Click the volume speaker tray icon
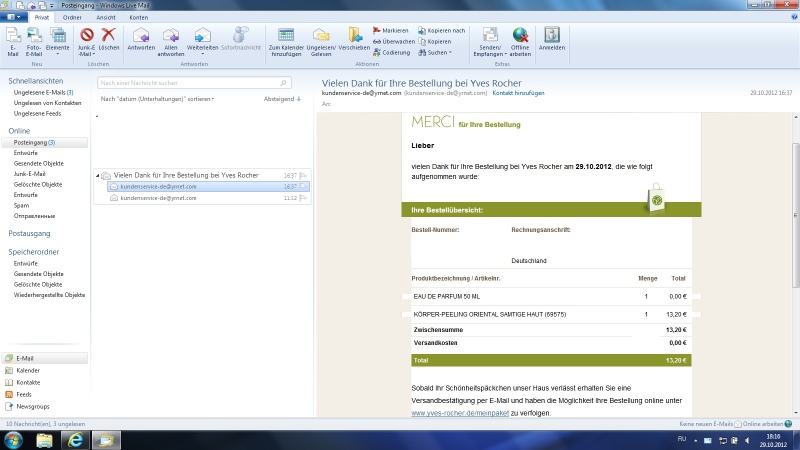 click(747, 440)
